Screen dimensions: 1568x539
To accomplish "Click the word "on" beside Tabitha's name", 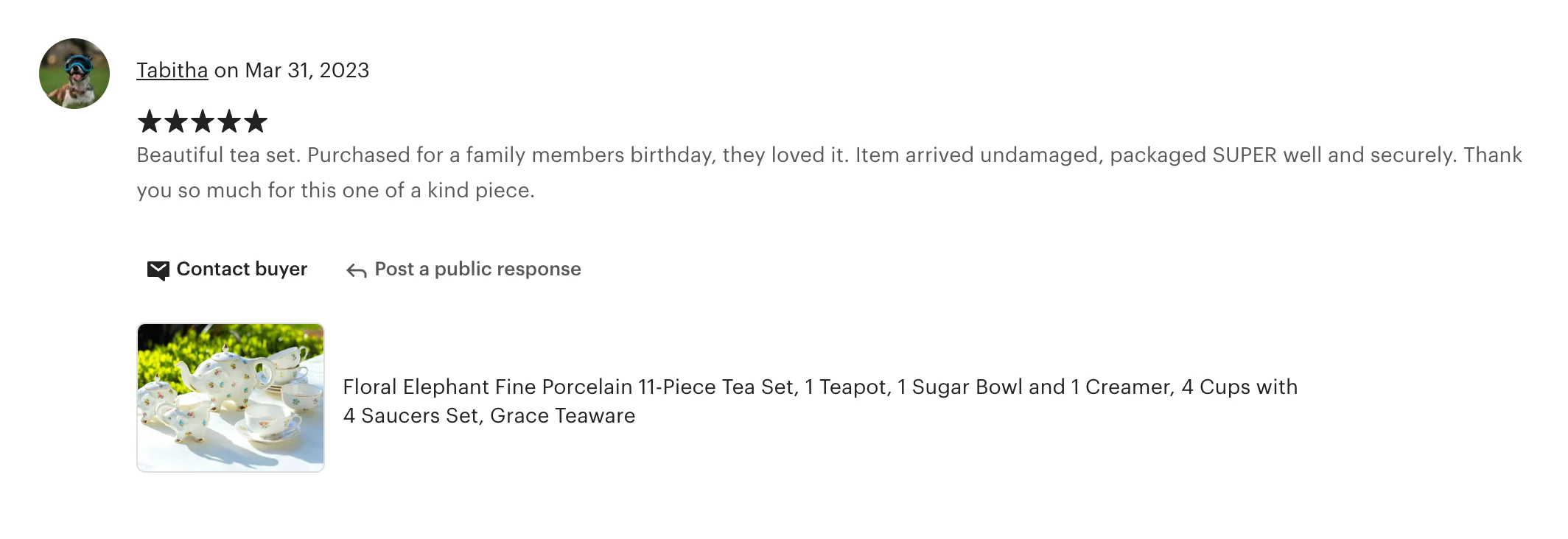I will 226,71.
